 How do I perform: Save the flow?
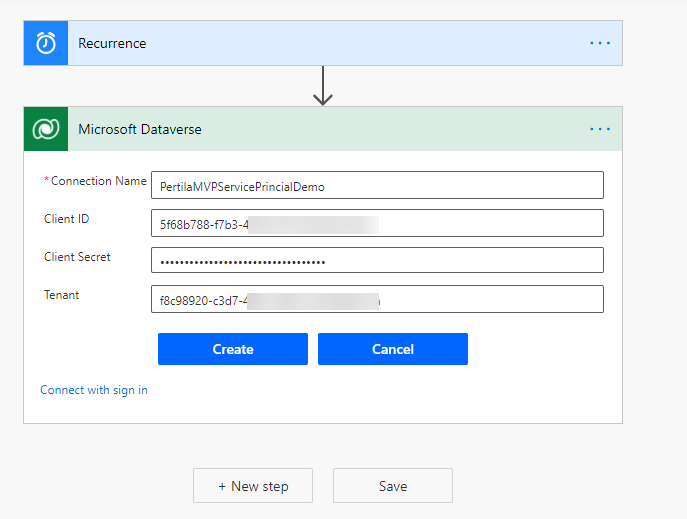(x=392, y=486)
